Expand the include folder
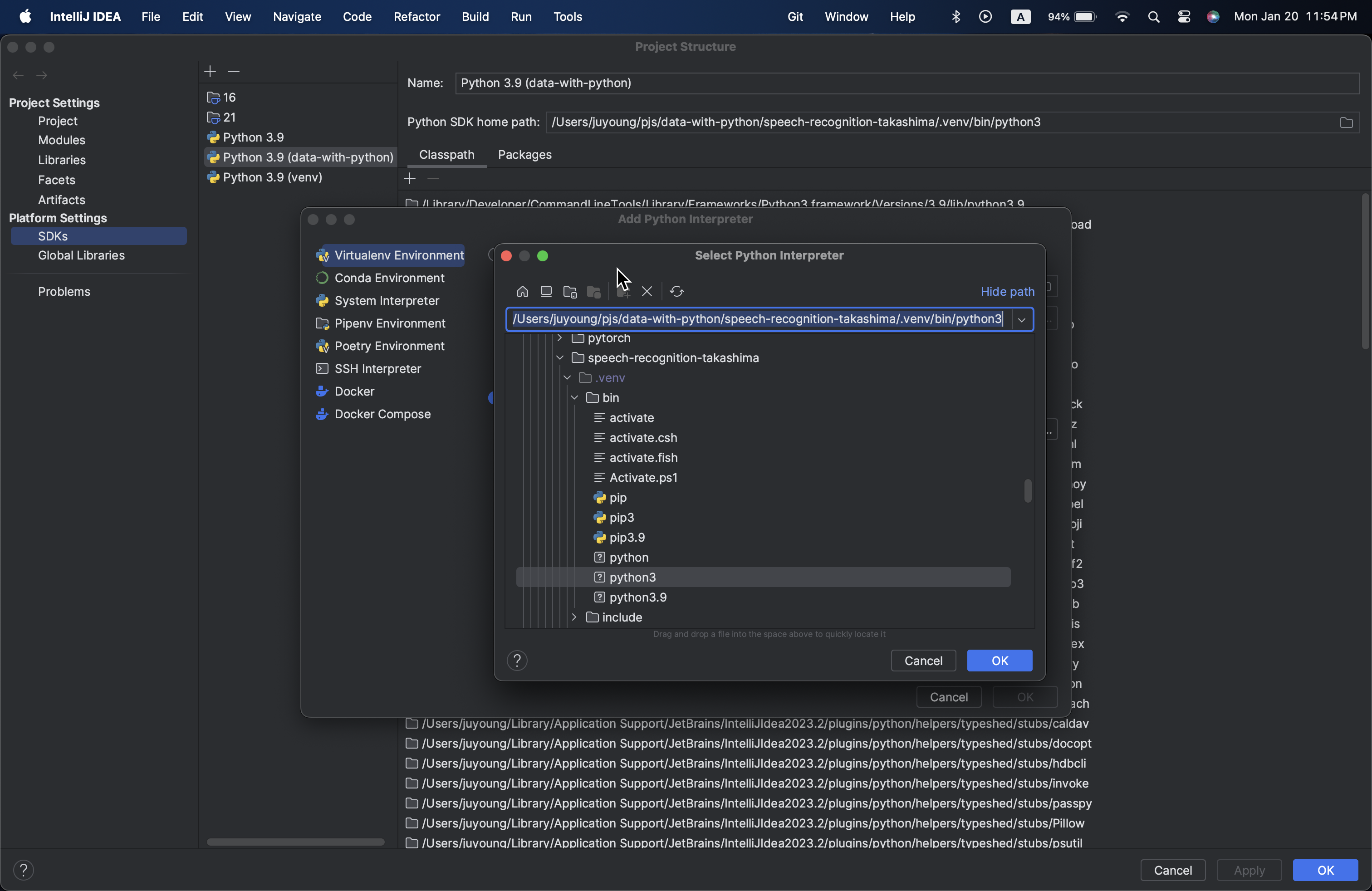 (574, 617)
